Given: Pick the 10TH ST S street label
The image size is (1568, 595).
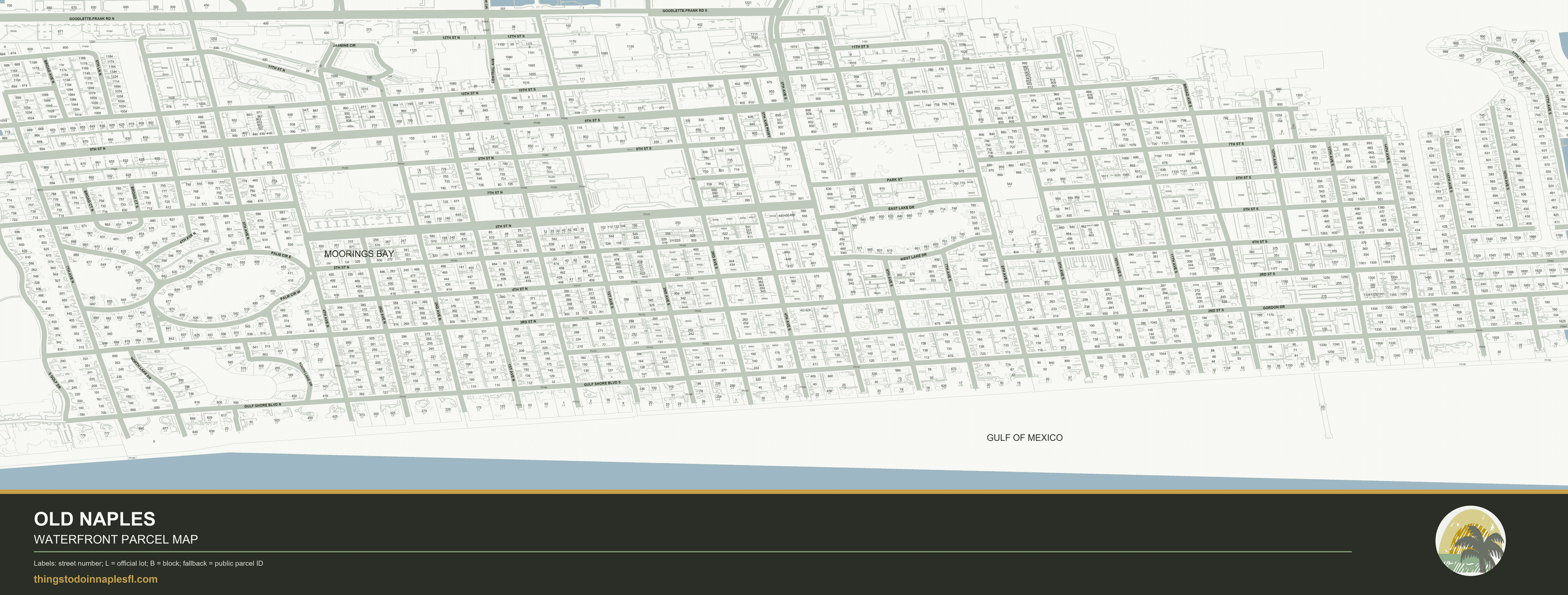Looking at the screenshot, I should pos(526,89).
